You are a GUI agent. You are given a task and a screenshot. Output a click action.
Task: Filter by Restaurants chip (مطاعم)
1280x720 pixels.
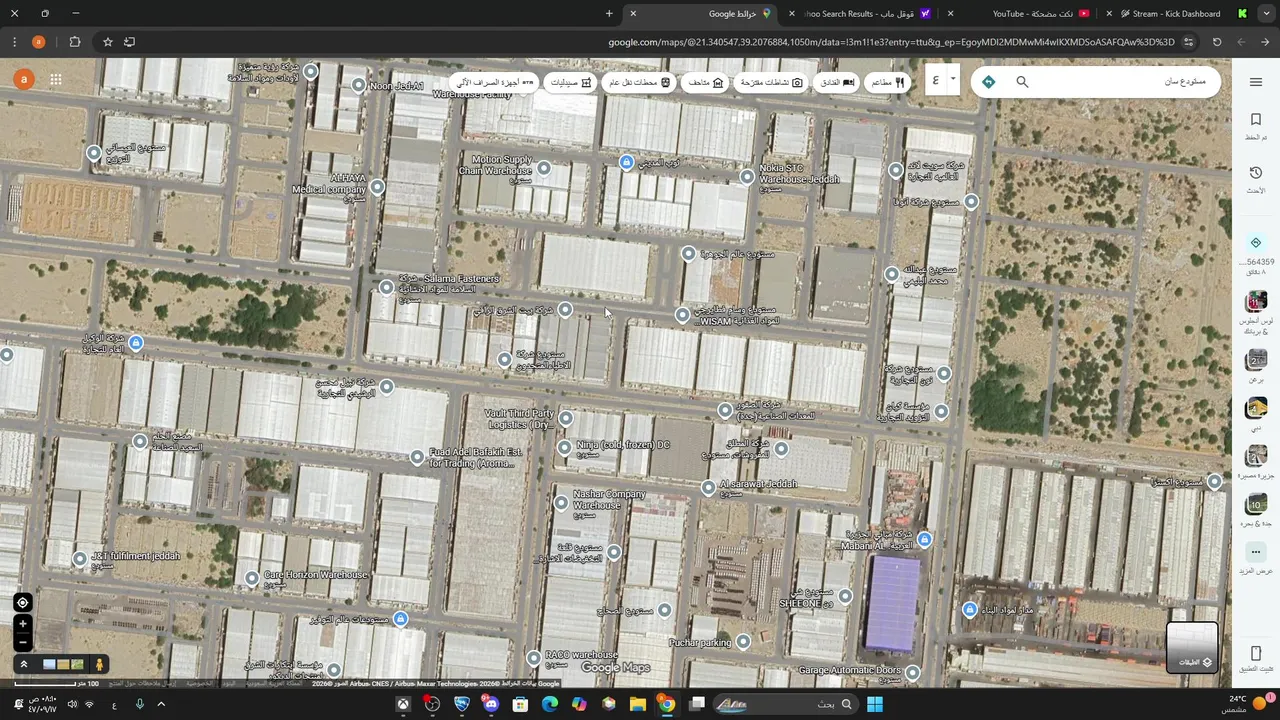click(x=886, y=82)
